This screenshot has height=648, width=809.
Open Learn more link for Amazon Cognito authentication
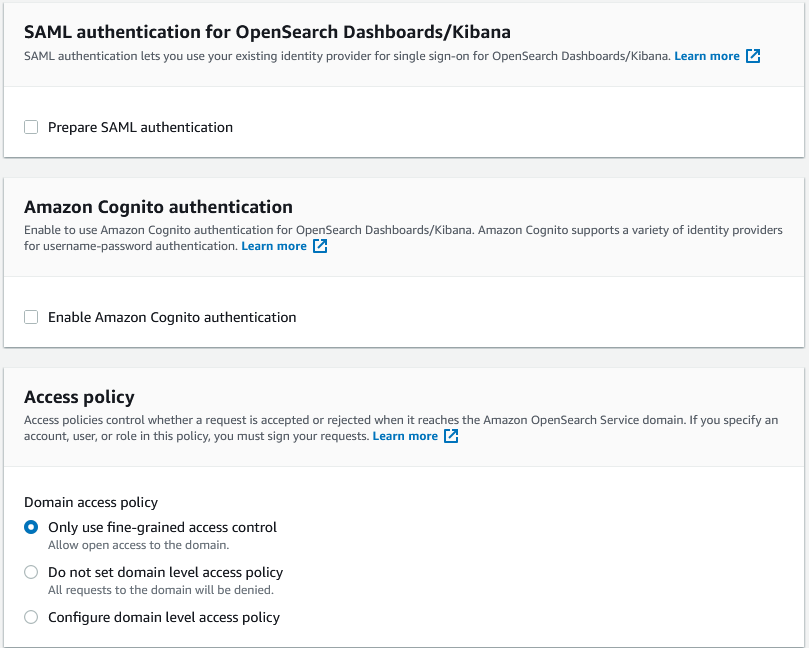(274, 246)
